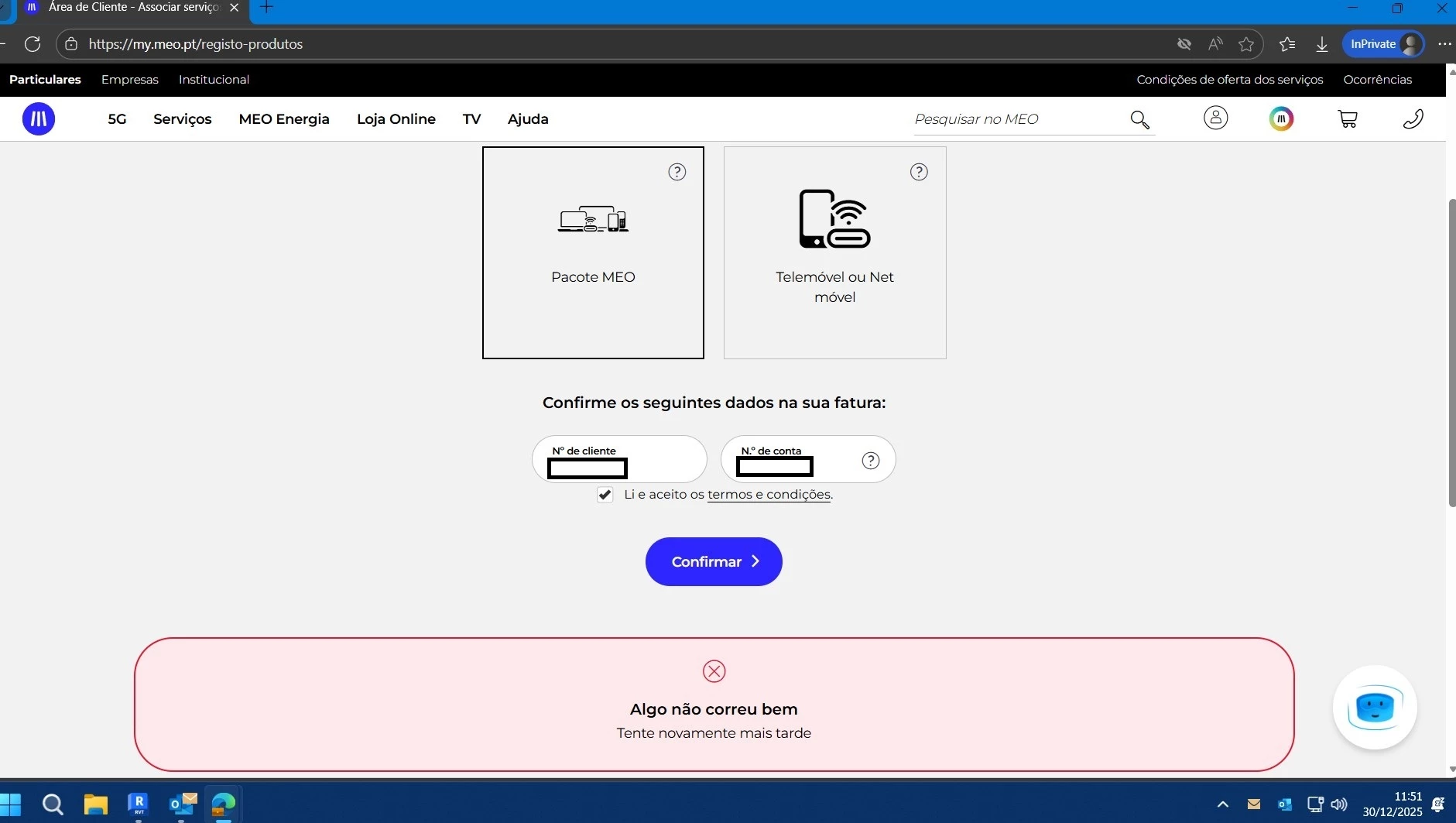Open the Favorites list
The image size is (1456, 823).
point(1287,44)
